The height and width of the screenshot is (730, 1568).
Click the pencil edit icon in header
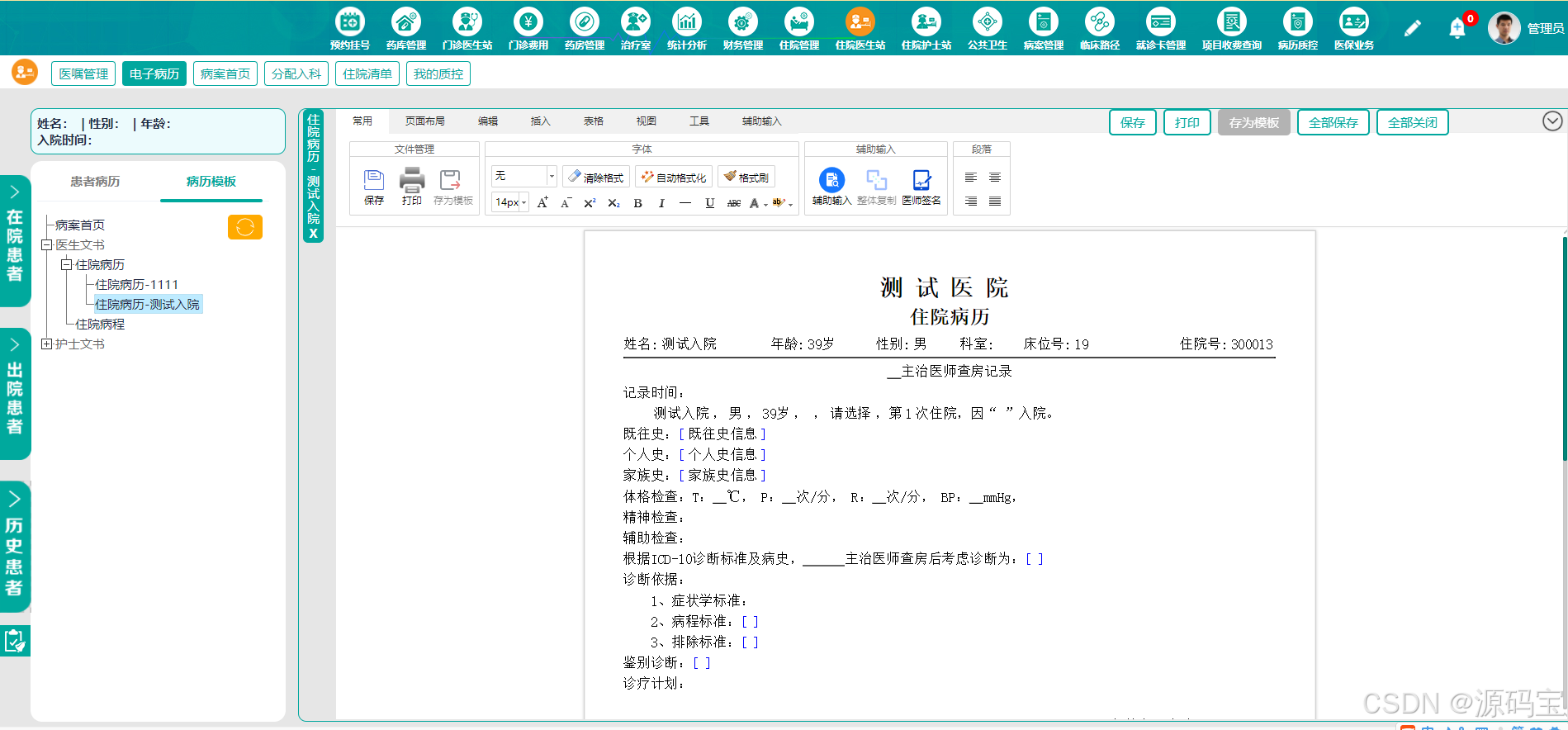(1413, 28)
